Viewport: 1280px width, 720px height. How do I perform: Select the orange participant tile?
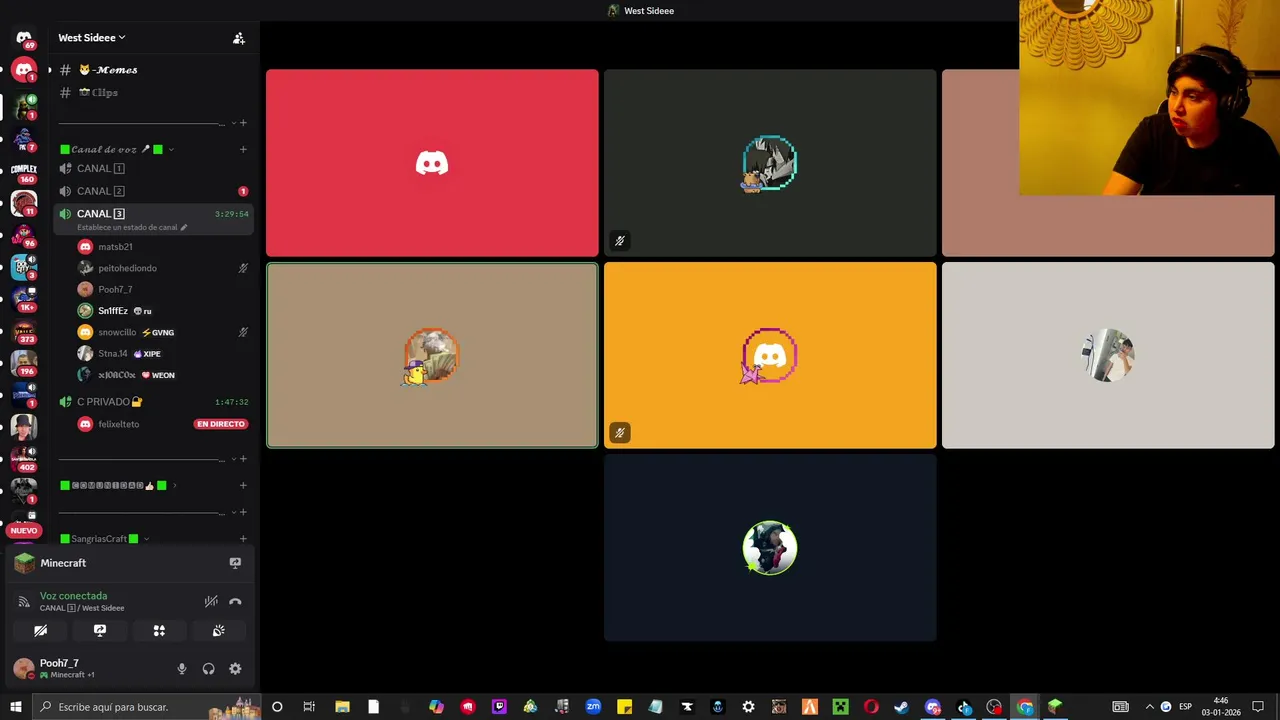(x=770, y=355)
